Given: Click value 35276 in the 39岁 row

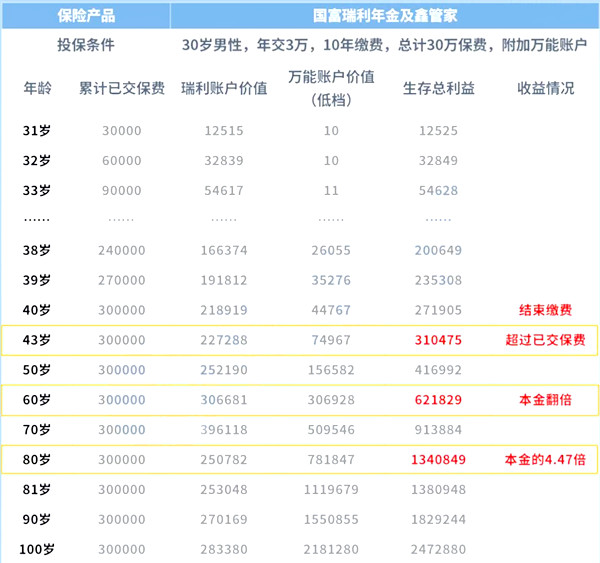Looking at the screenshot, I should 331,280.
